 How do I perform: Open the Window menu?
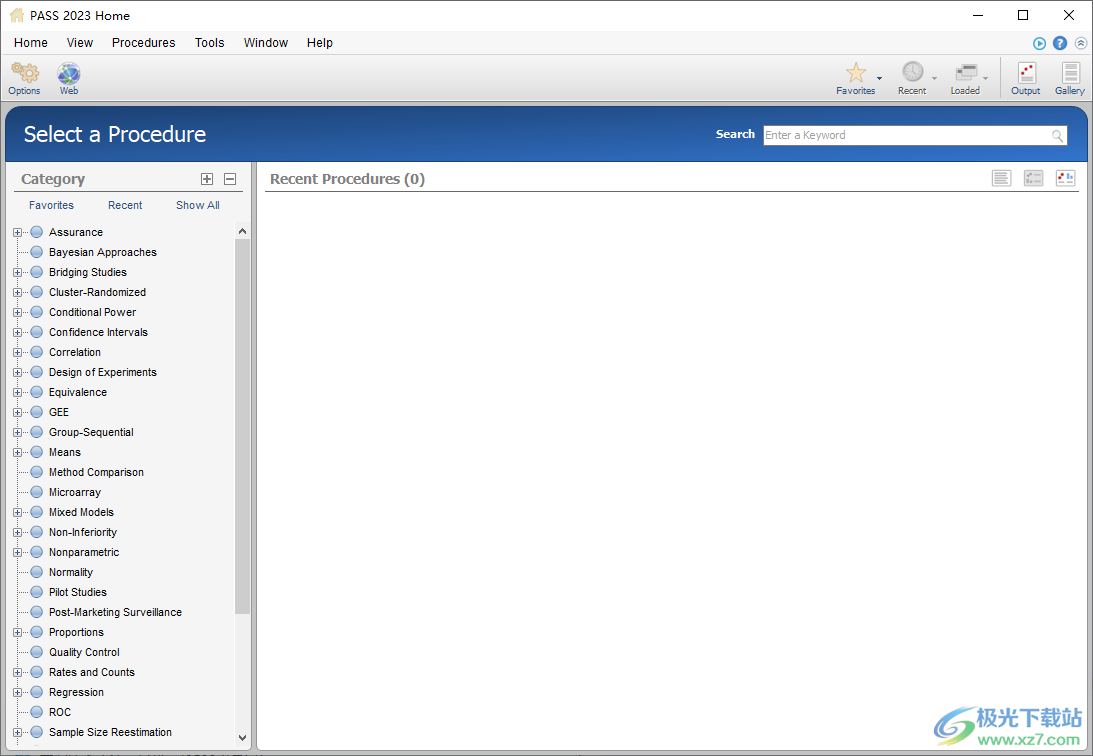[266, 43]
